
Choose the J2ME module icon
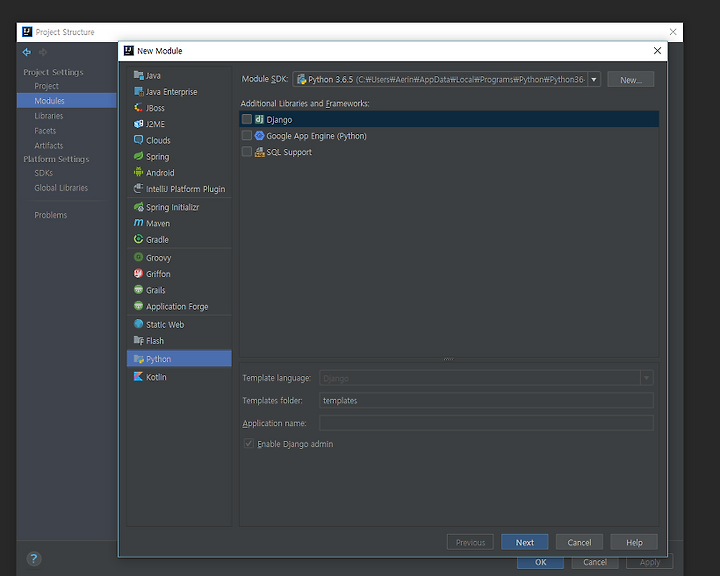(138, 124)
